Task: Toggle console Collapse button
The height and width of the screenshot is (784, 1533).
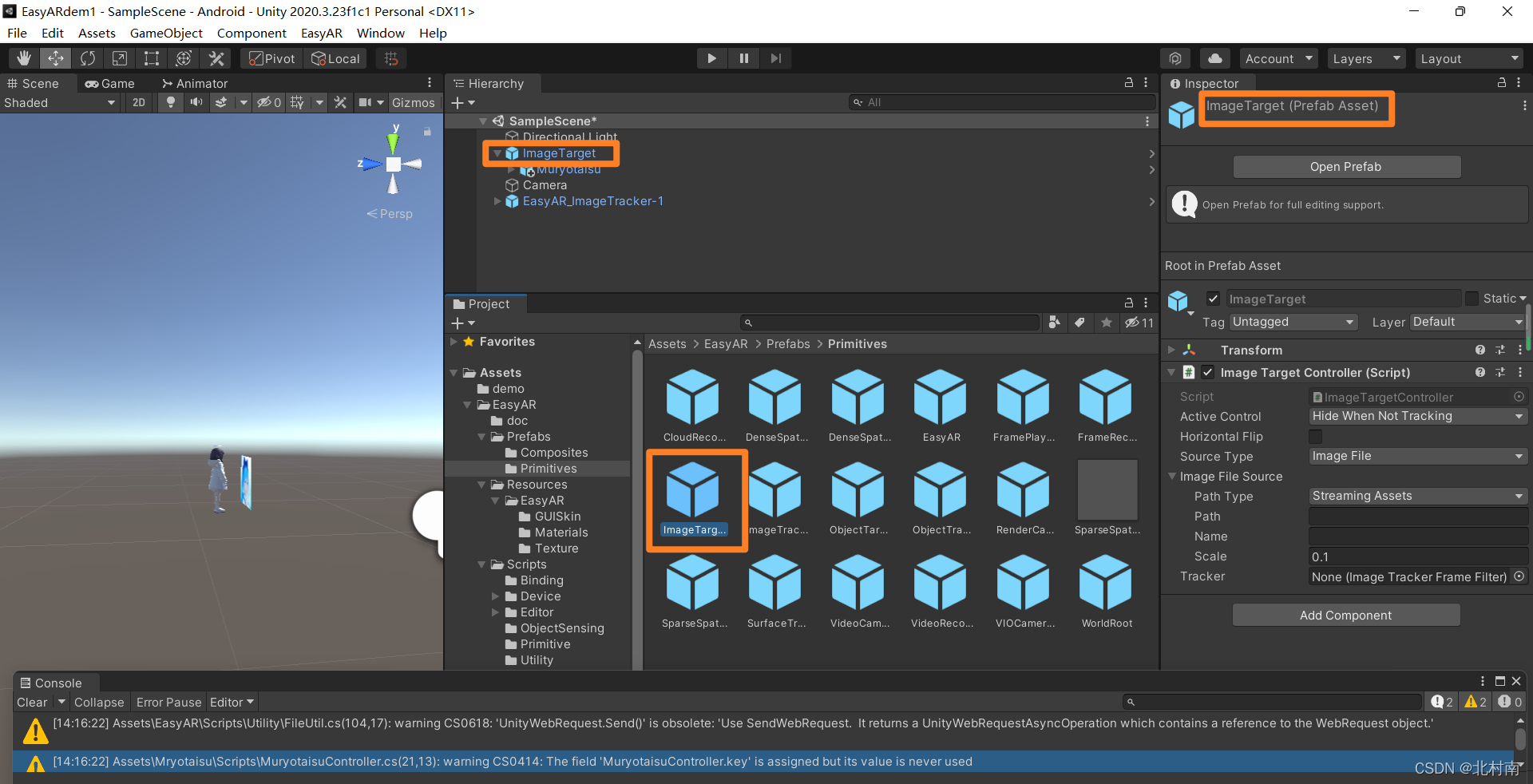Action: click(x=99, y=702)
